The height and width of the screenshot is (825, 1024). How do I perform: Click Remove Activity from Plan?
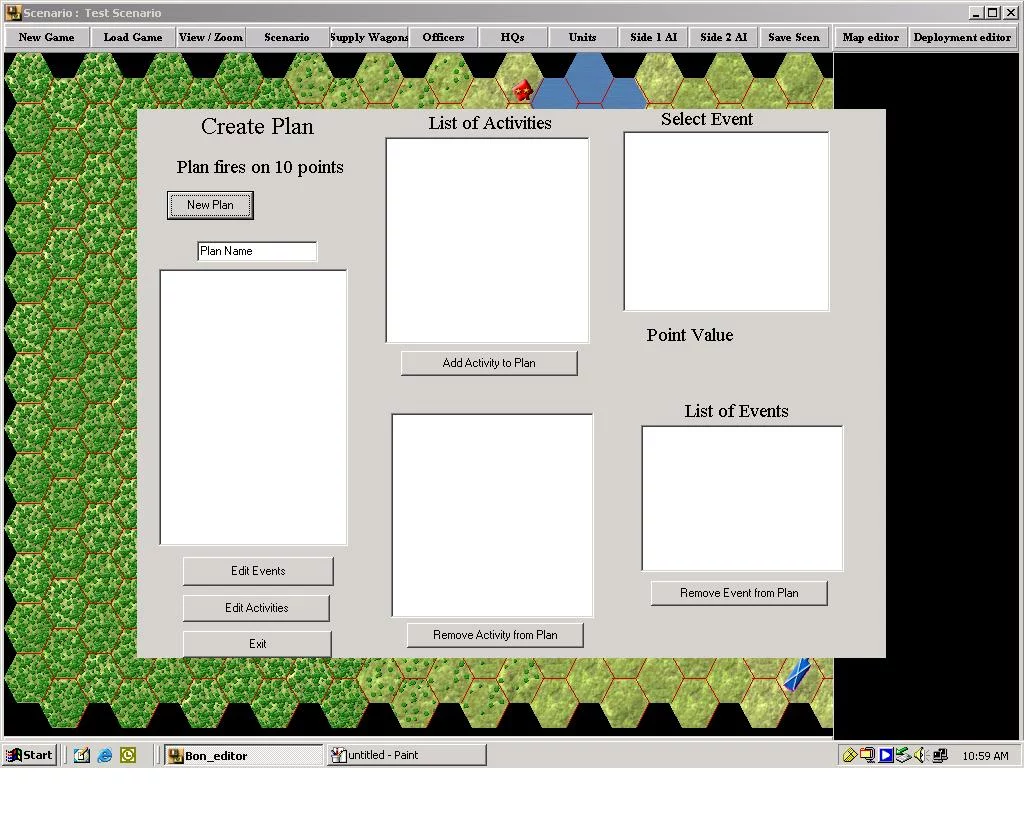[495, 635]
